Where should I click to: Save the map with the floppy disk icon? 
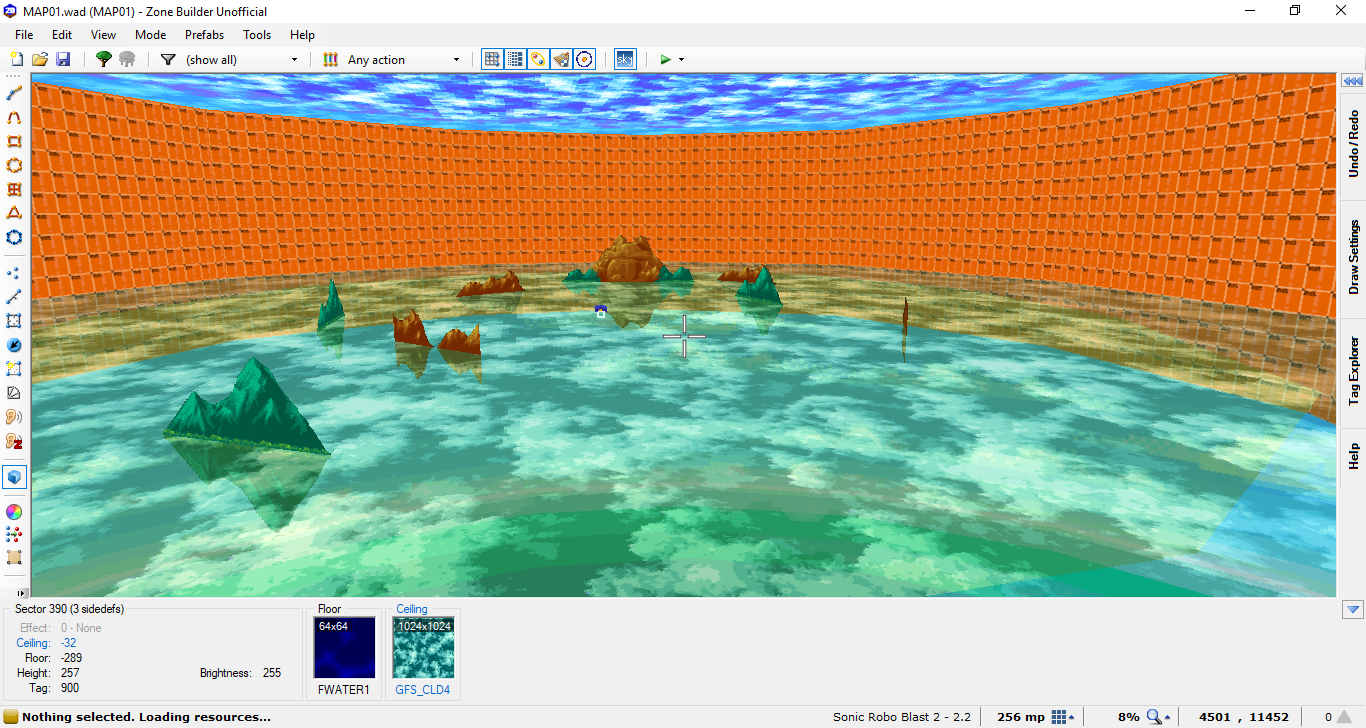63,60
